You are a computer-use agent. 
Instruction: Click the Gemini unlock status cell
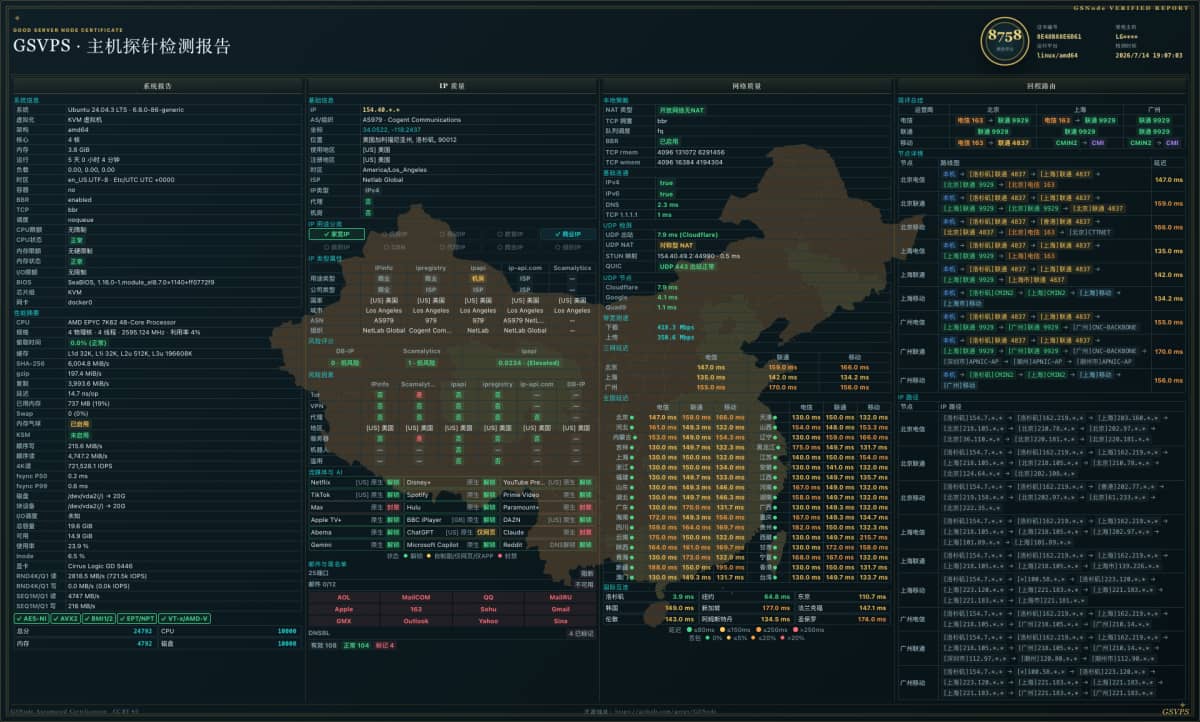354,545
